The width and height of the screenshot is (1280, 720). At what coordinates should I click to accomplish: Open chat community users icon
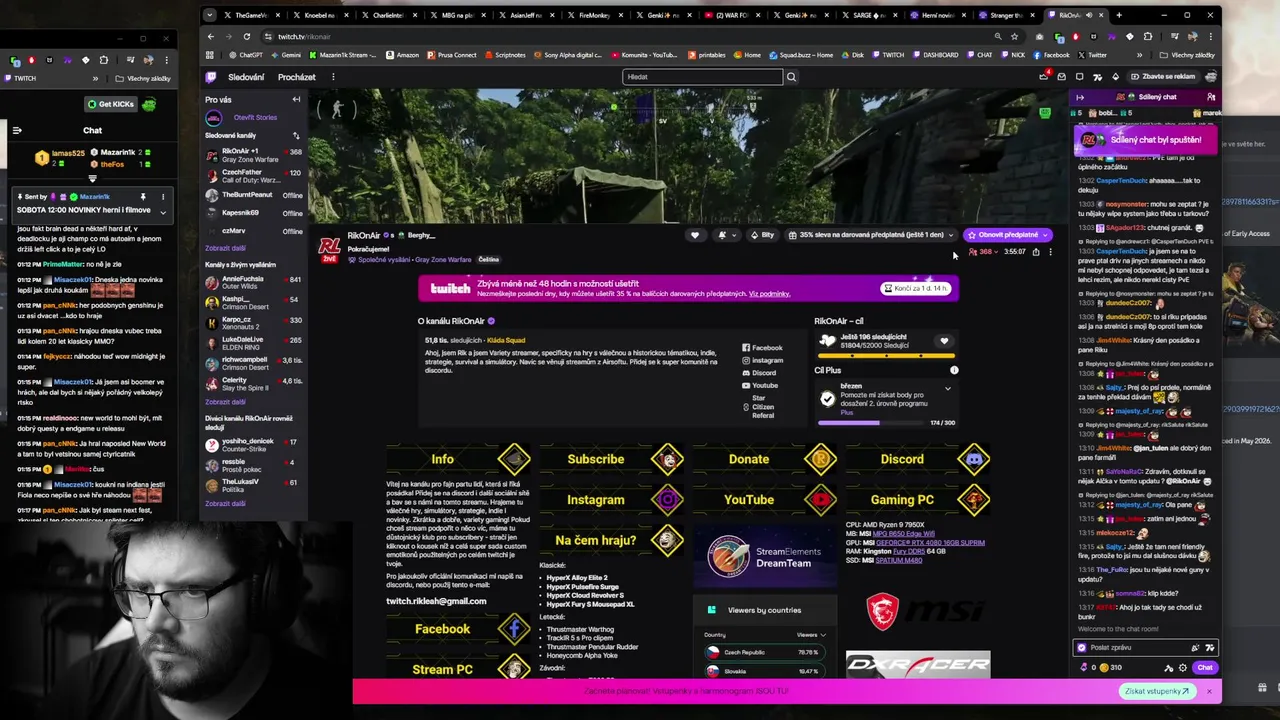click(x=1211, y=97)
